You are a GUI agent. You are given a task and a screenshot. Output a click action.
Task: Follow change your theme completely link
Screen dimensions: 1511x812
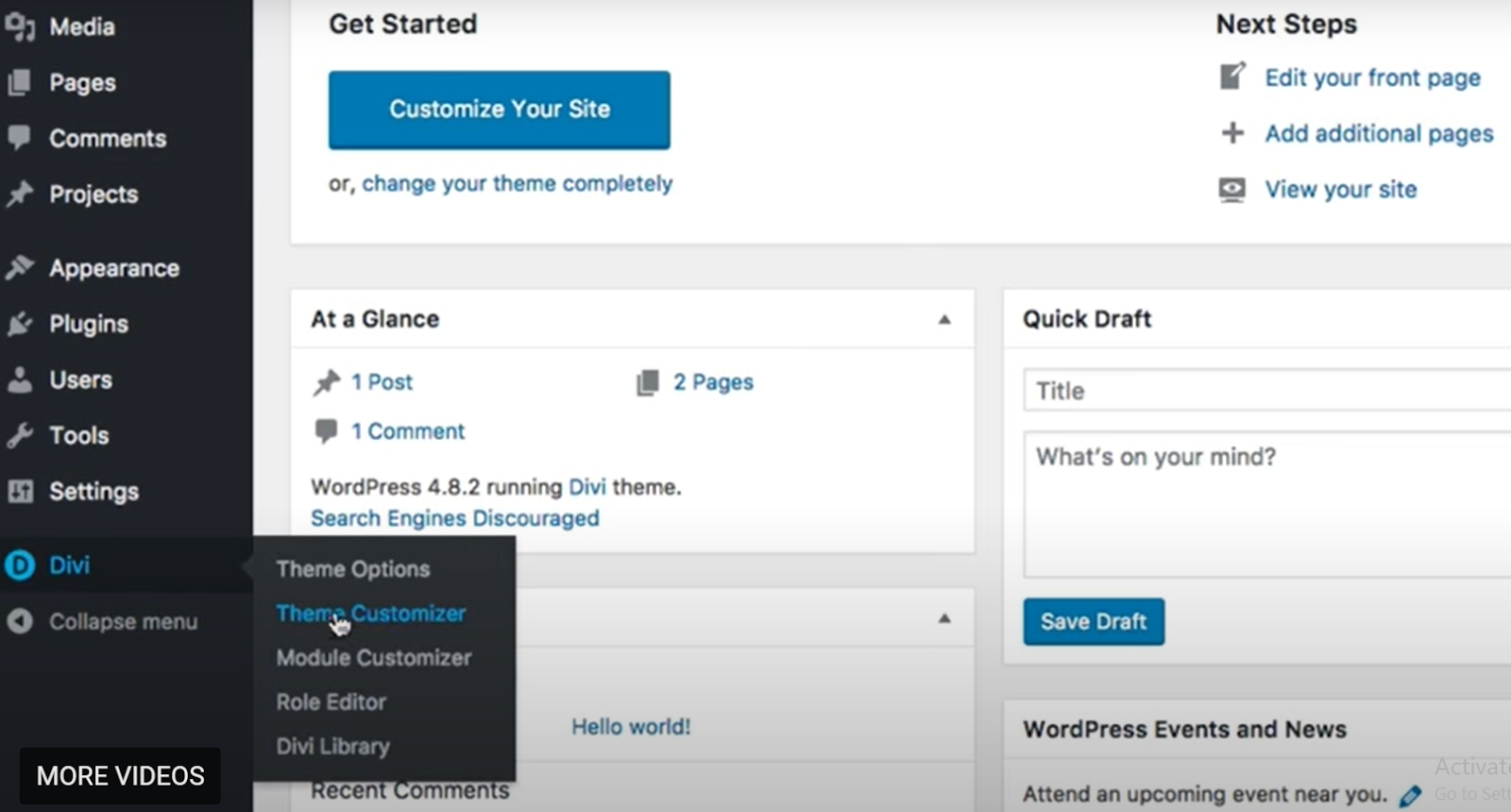(x=518, y=184)
